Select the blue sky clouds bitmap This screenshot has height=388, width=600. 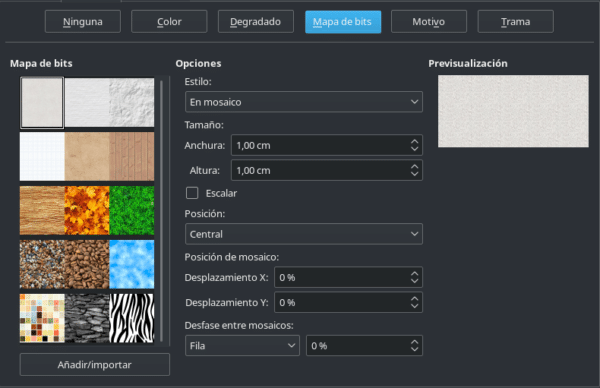tap(132, 264)
